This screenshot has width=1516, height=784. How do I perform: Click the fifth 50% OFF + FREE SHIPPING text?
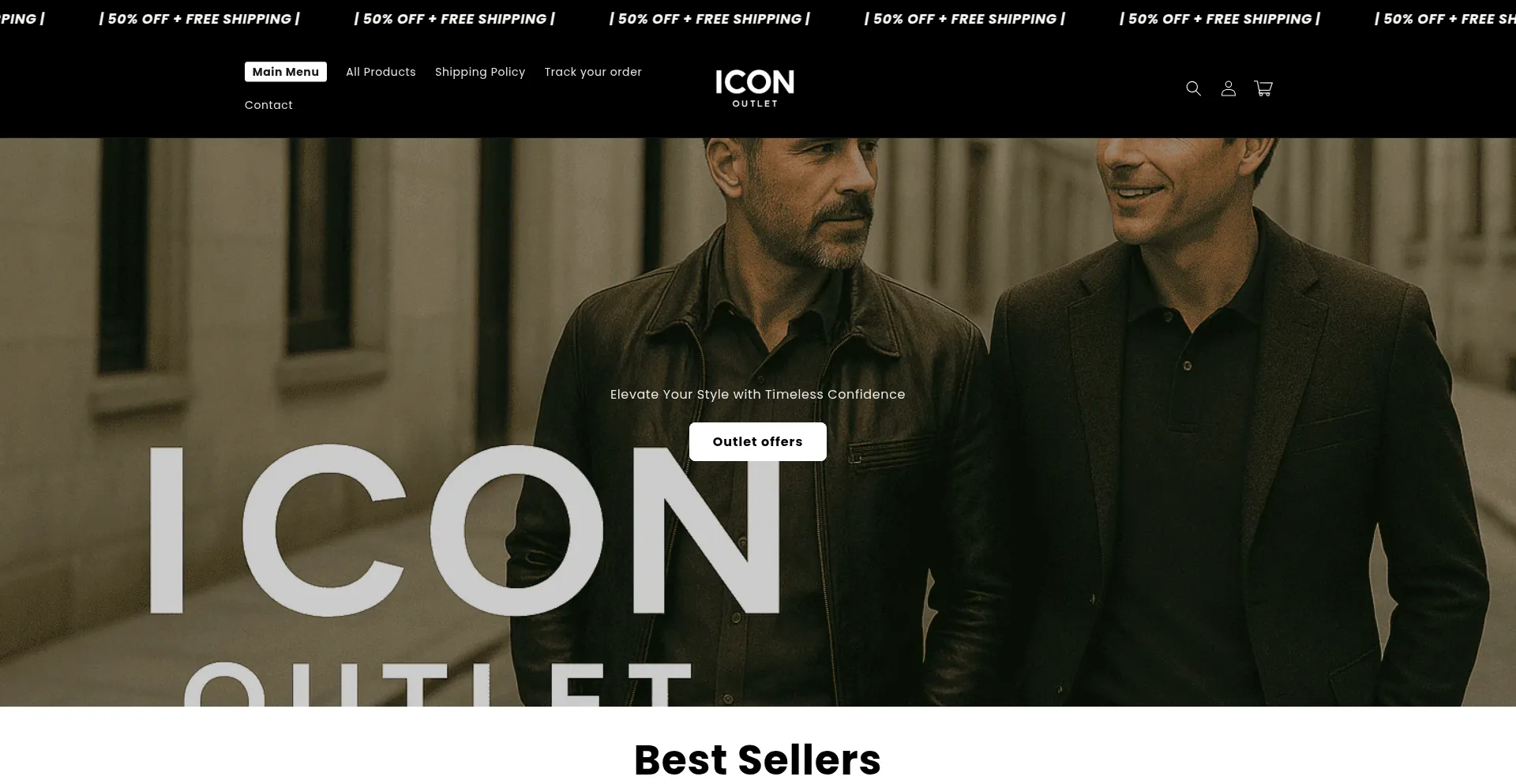click(1219, 19)
